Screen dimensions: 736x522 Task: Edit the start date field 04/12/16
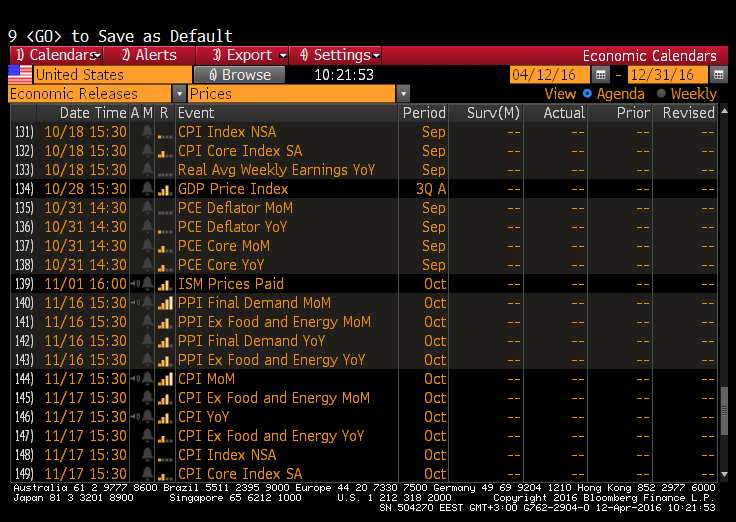coord(550,75)
